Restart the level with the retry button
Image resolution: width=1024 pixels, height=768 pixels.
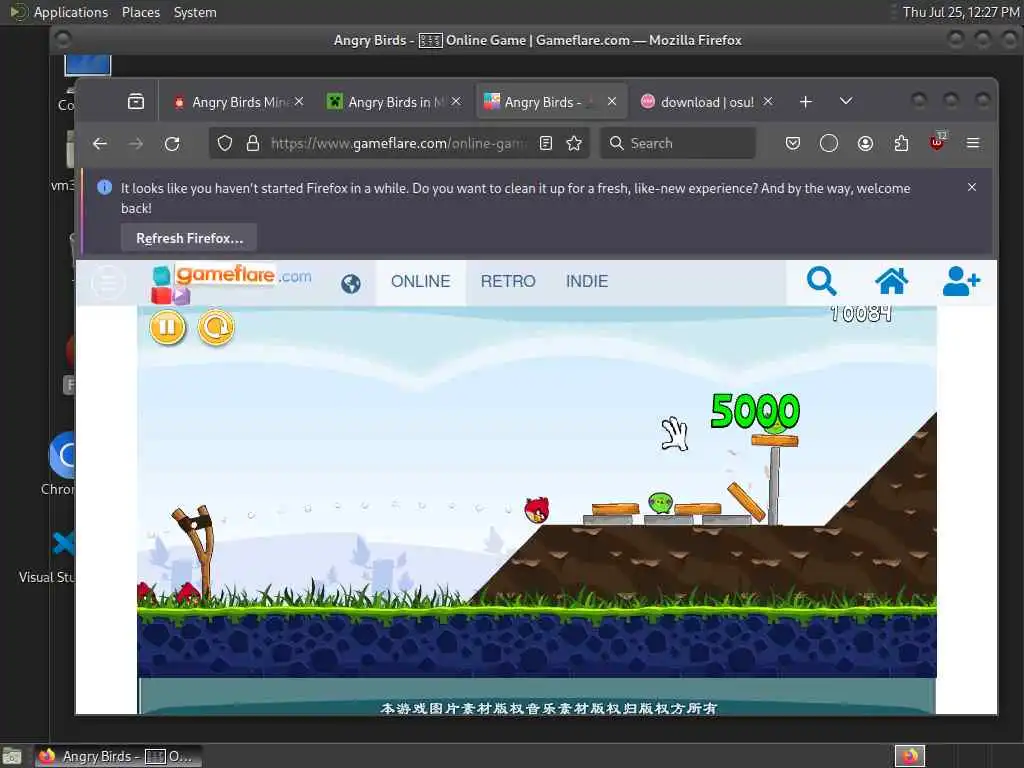point(216,327)
